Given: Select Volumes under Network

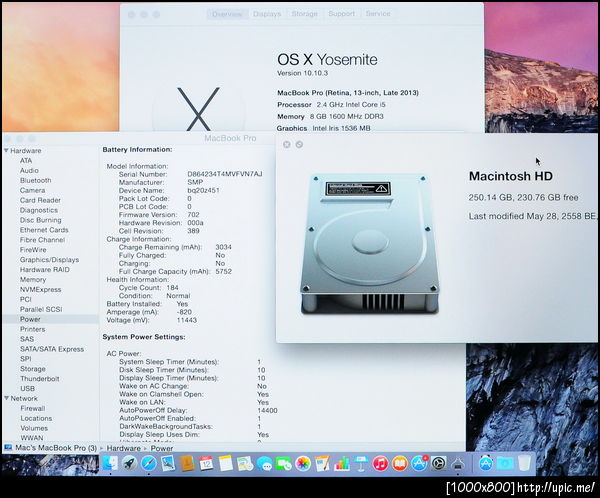Looking at the screenshot, I should click(34, 428).
